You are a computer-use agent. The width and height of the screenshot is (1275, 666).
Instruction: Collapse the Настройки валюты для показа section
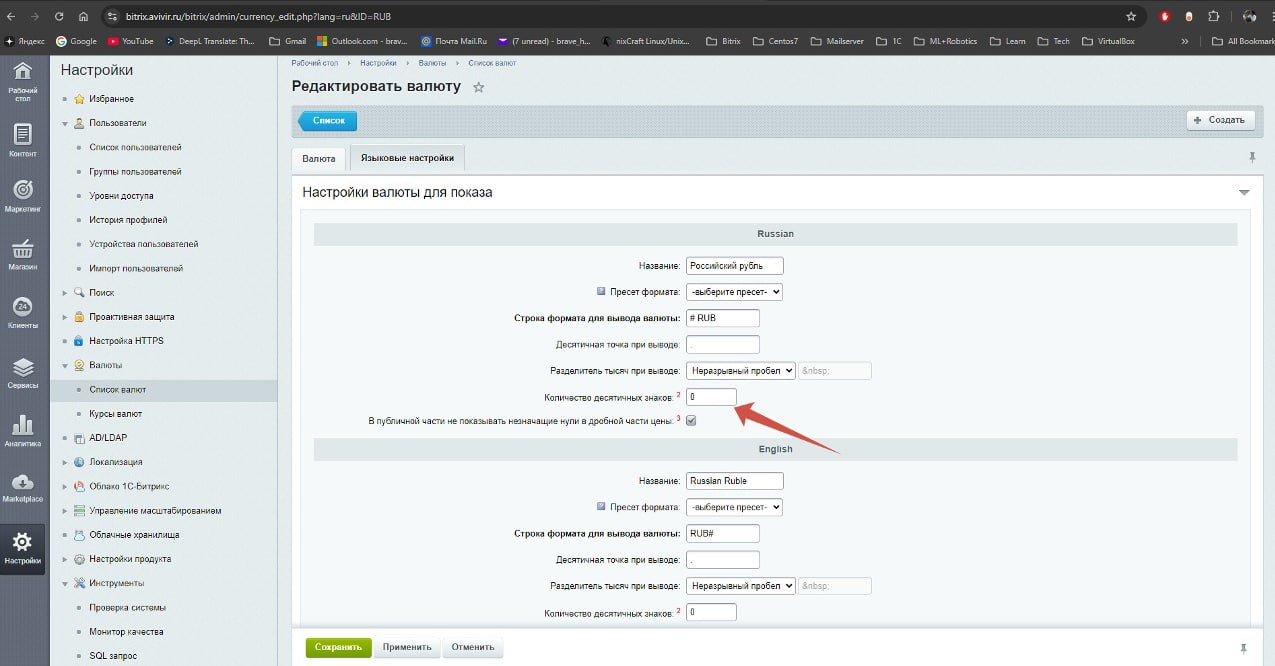[1244, 192]
